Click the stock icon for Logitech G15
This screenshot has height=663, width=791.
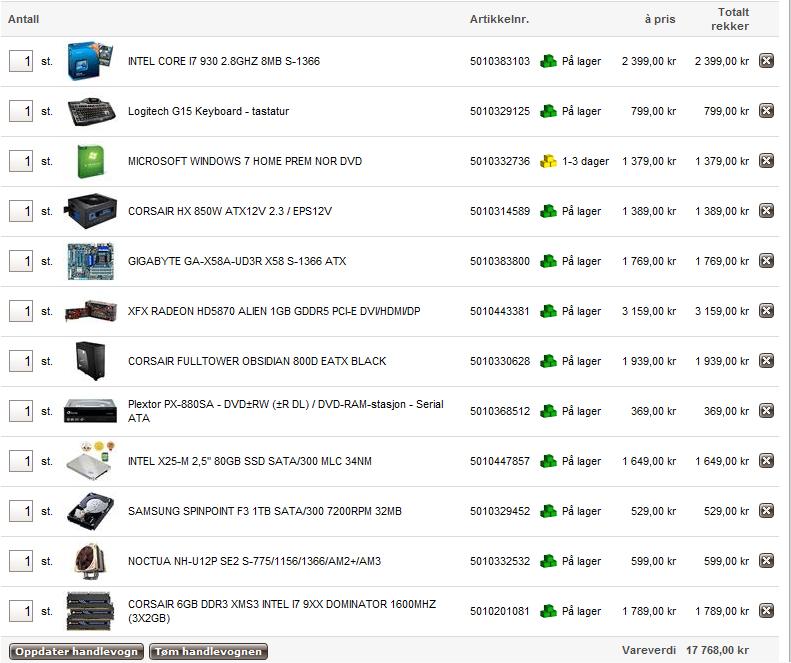click(x=548, y=111)
